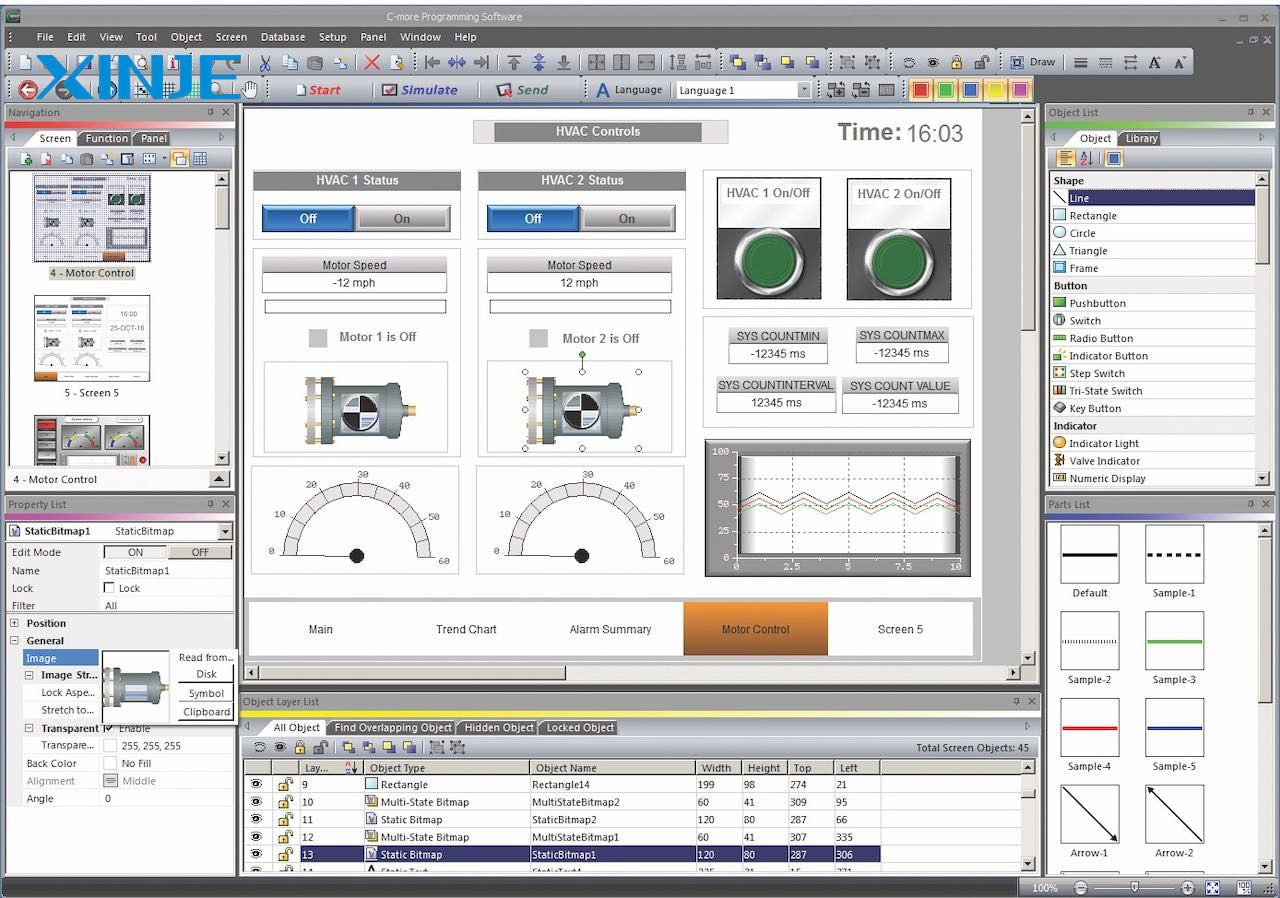Click the grid view icon in Navigation toolbar

click(x=200, y=159)
